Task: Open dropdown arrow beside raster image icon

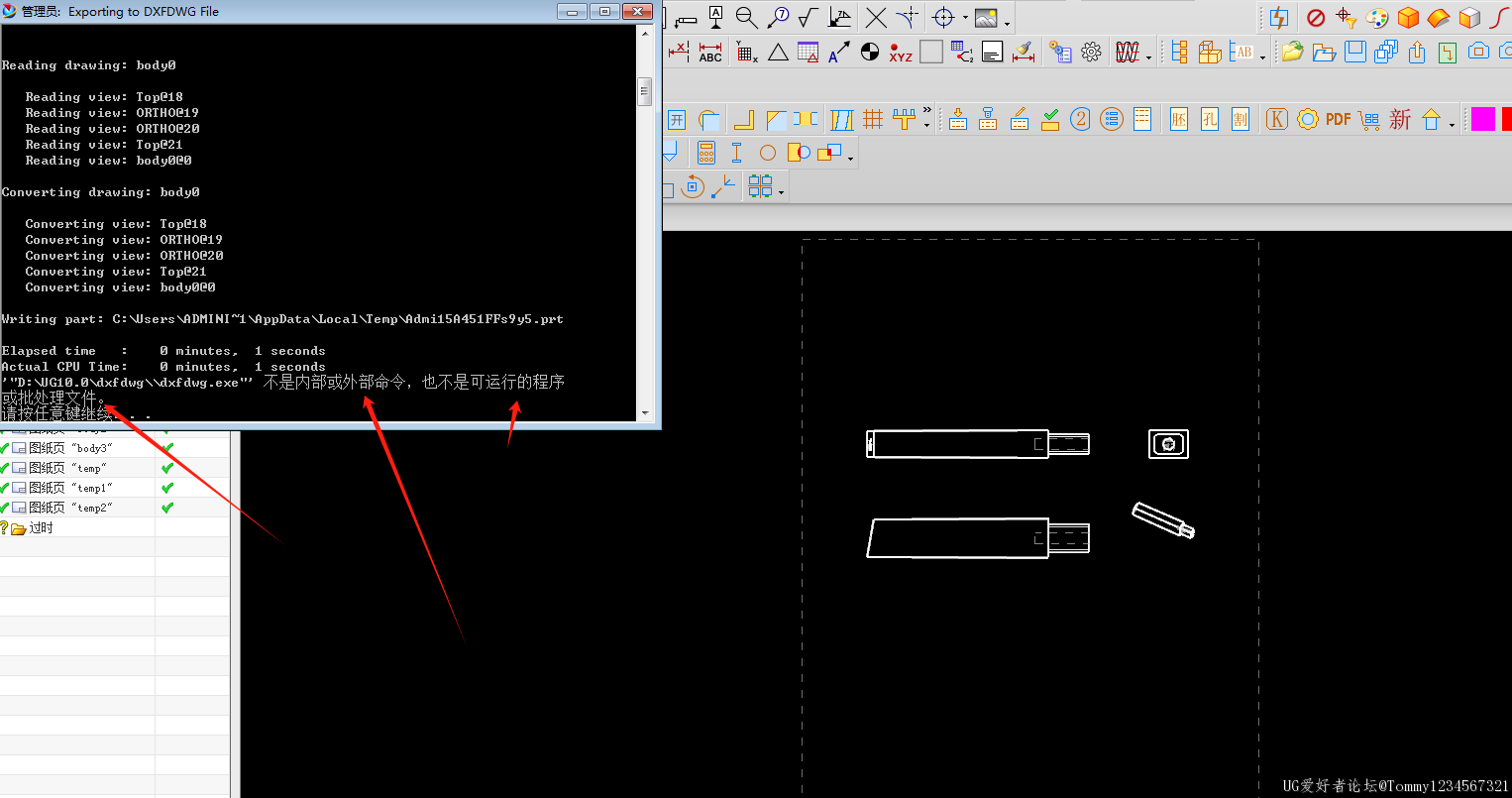Action: coord(1007,23)
